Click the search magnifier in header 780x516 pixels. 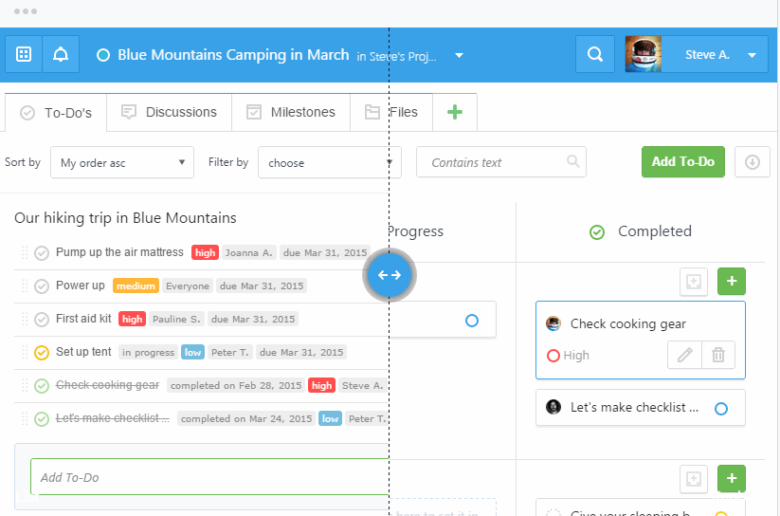tap(595, 54)
